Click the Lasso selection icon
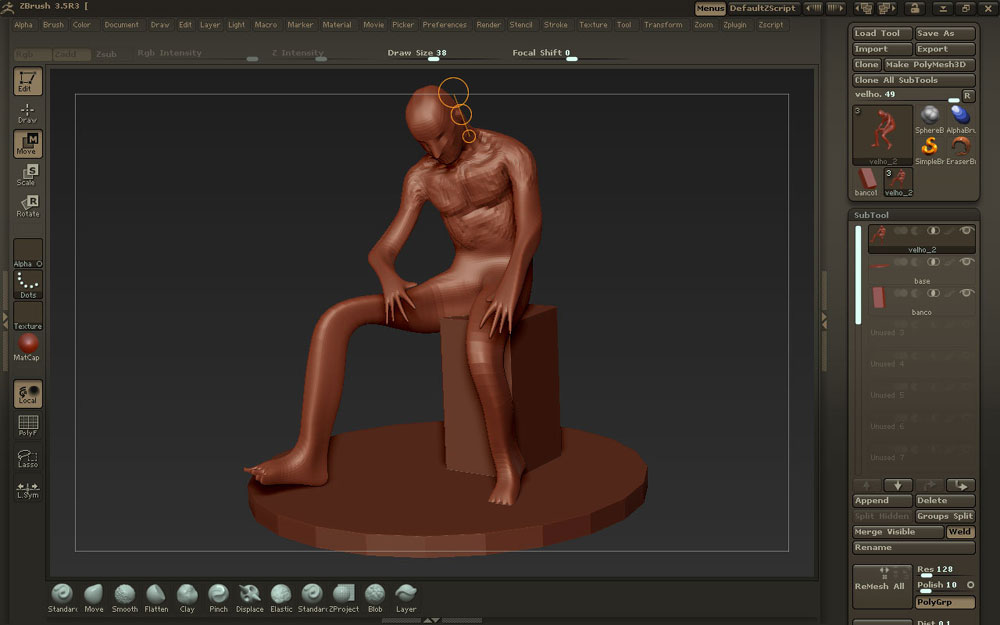 [x=27, y=458]
